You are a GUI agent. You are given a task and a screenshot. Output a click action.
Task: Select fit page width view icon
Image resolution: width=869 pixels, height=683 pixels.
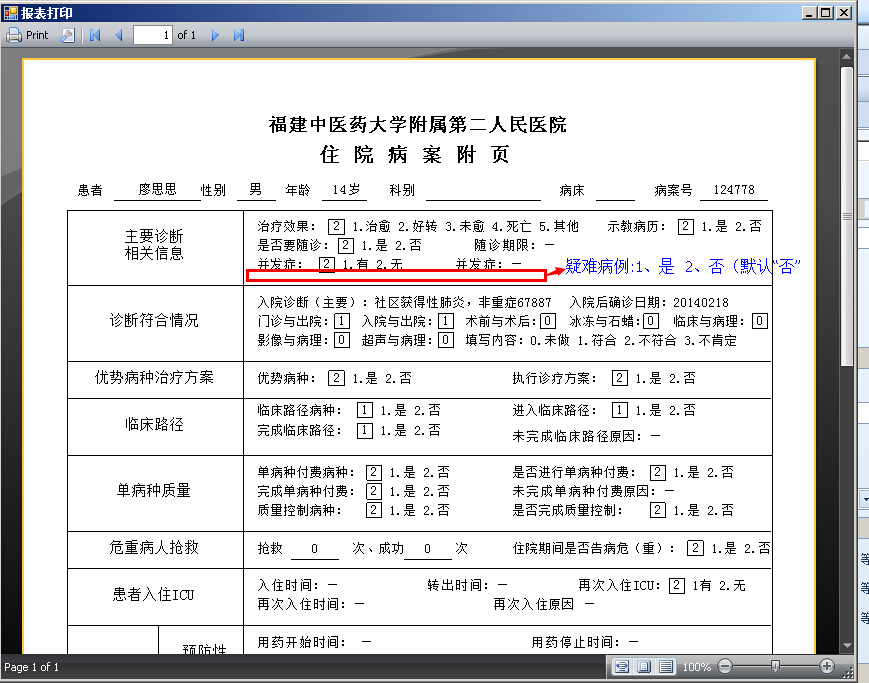[622, 666]
